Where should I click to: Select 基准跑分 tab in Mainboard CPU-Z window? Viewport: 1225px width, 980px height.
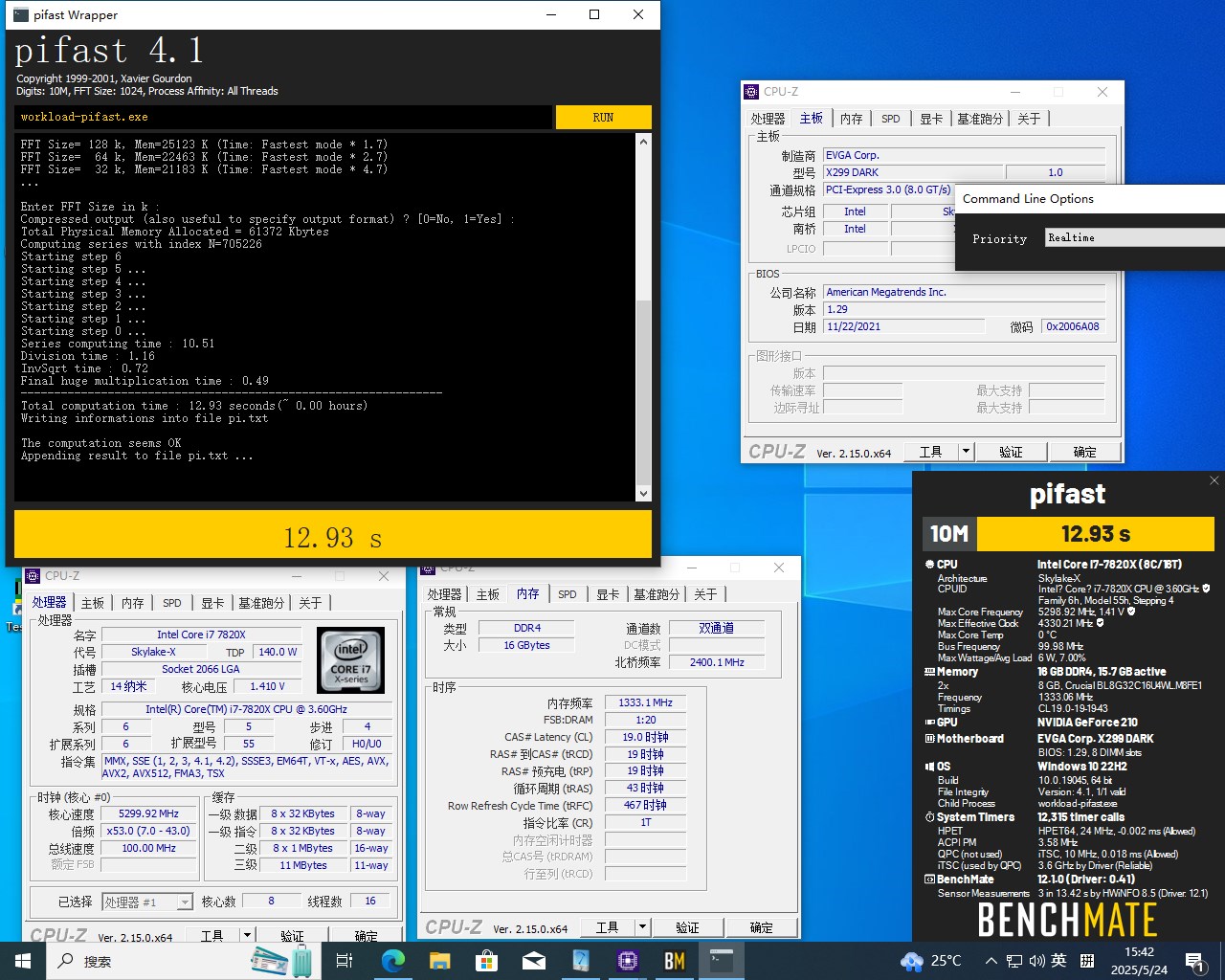click(980, 119)
